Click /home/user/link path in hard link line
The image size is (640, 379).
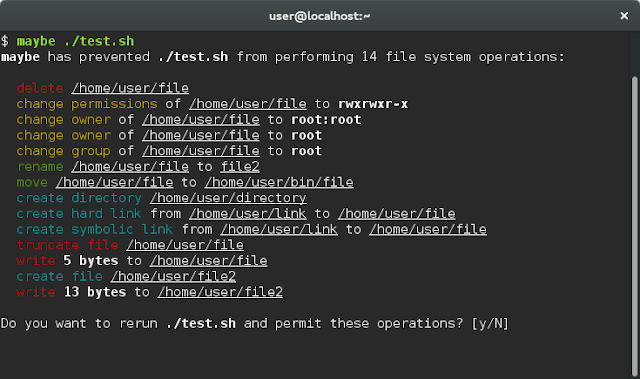tap(248, 214)
